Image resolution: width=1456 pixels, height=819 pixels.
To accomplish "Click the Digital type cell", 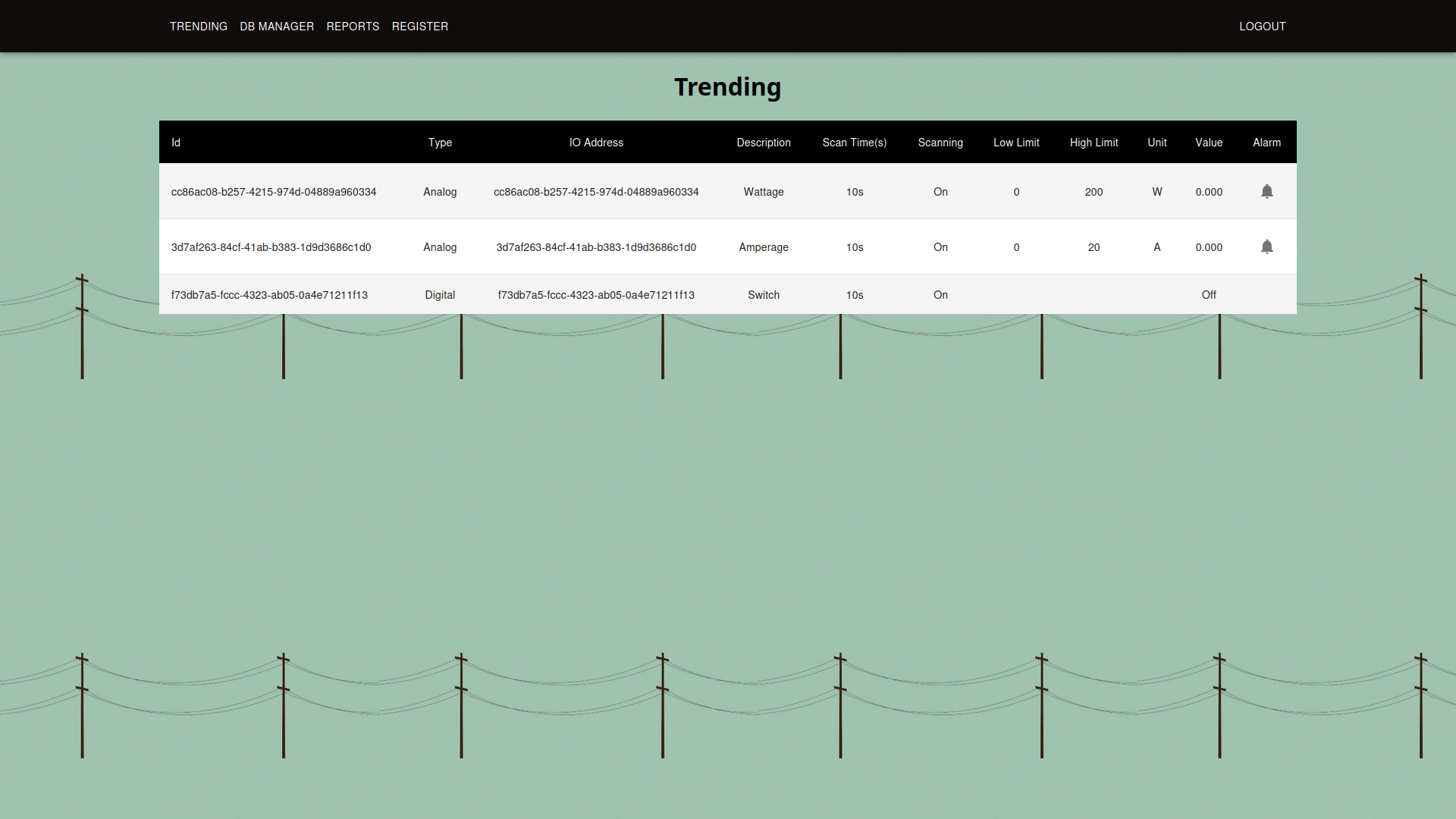I will pyautogui.click(x=440, y=295).
